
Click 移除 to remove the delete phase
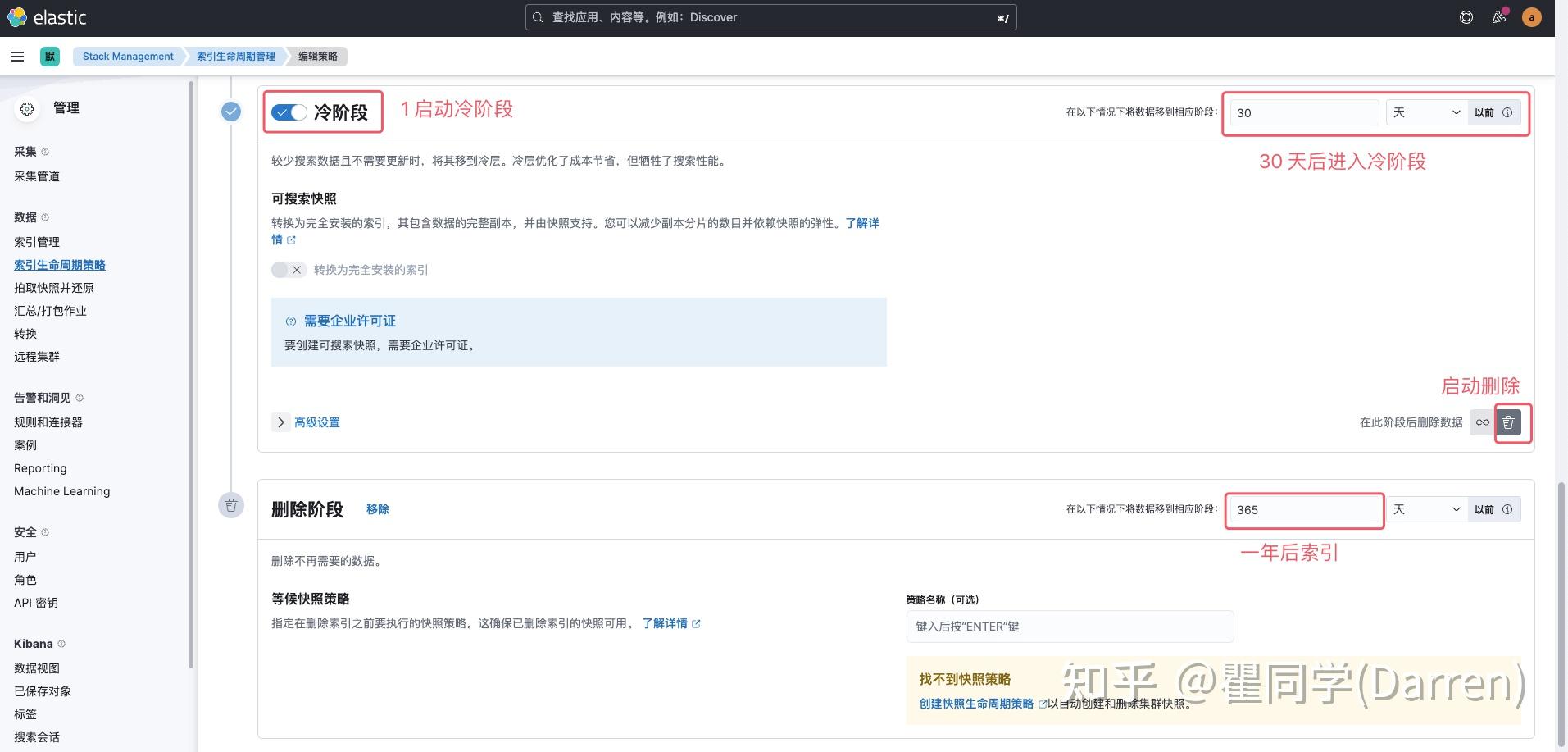(378, 508)
